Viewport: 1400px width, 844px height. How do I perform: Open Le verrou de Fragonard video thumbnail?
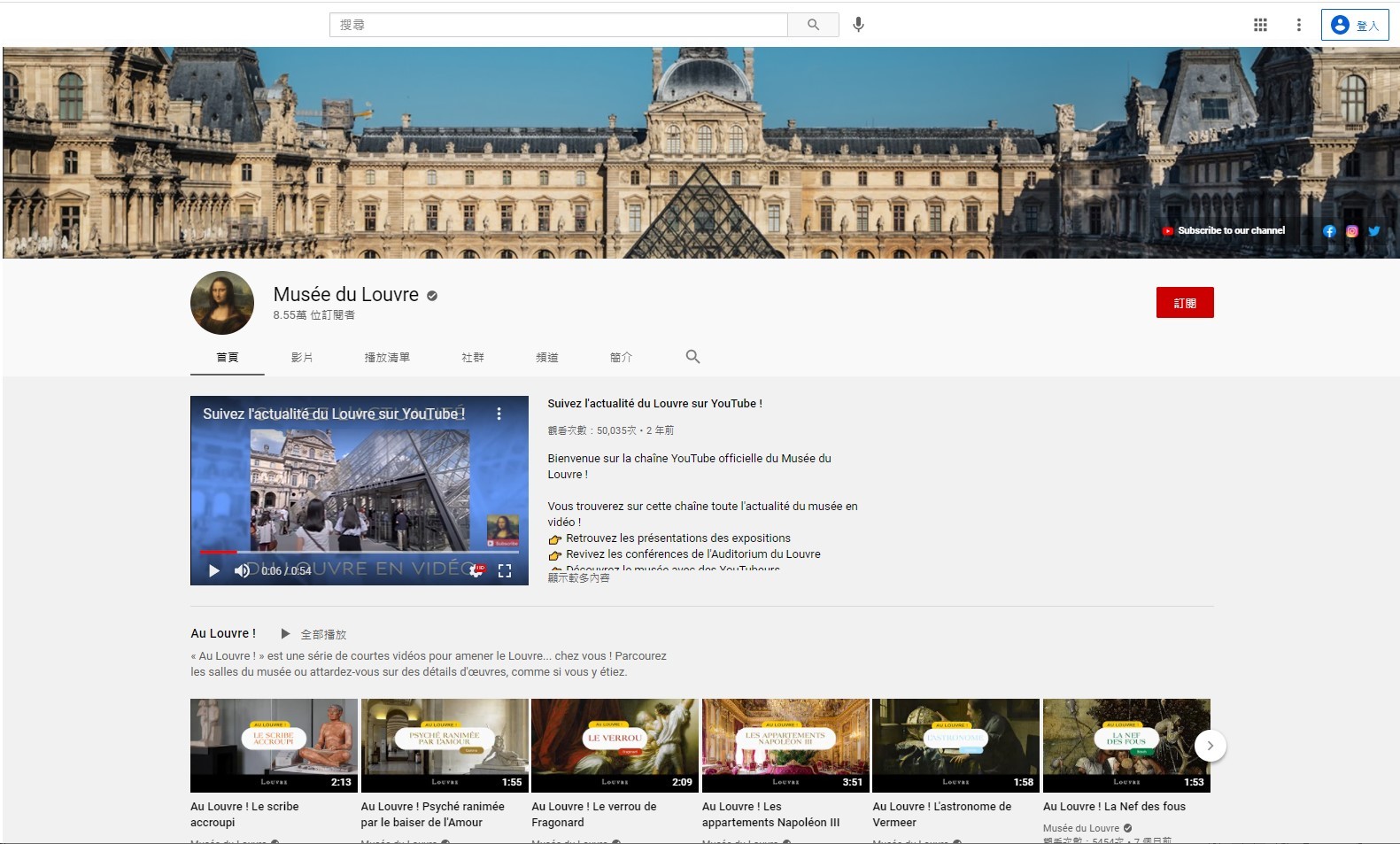click(x=615, y=745)
